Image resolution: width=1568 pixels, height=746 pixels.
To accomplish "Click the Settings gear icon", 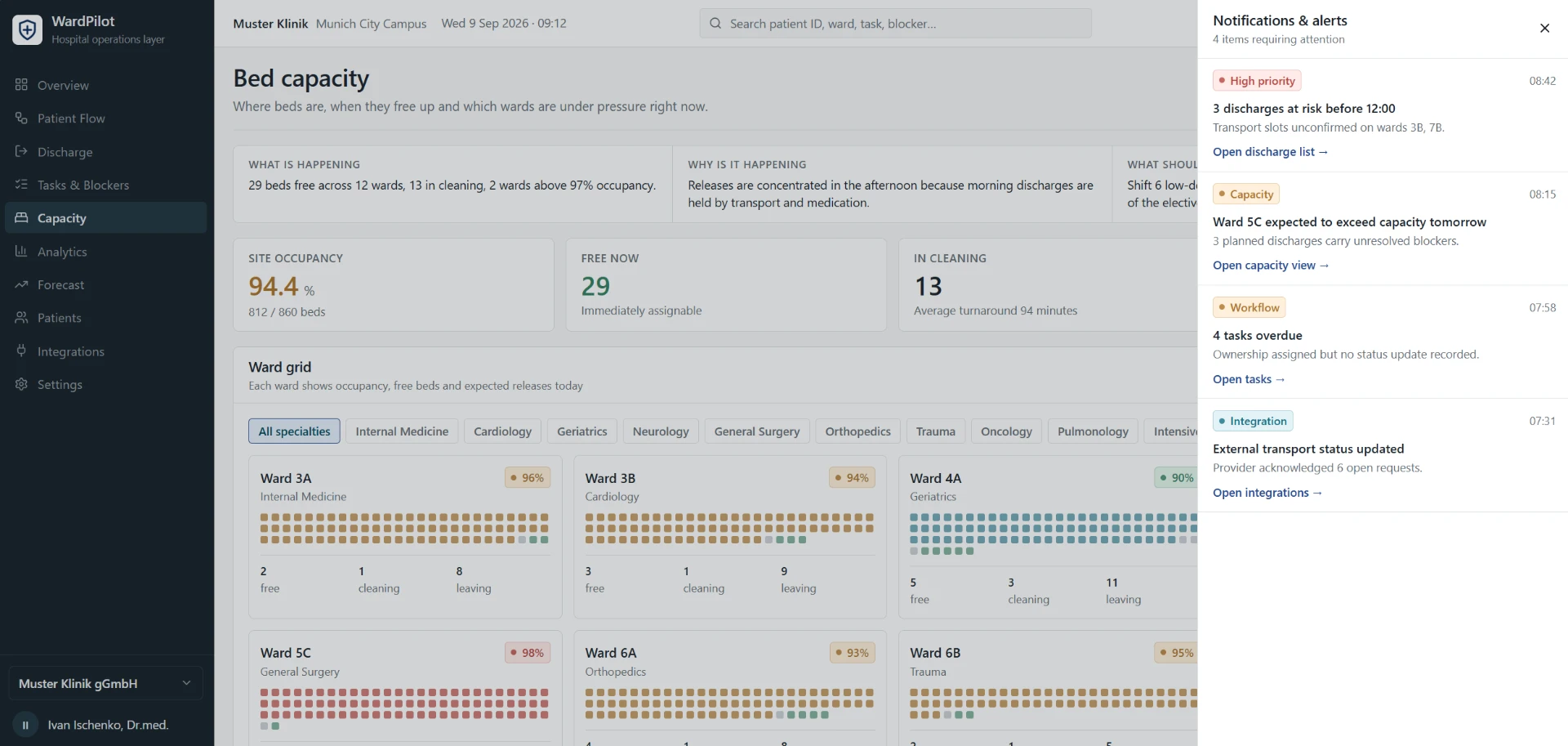I will tap(21, 384).
